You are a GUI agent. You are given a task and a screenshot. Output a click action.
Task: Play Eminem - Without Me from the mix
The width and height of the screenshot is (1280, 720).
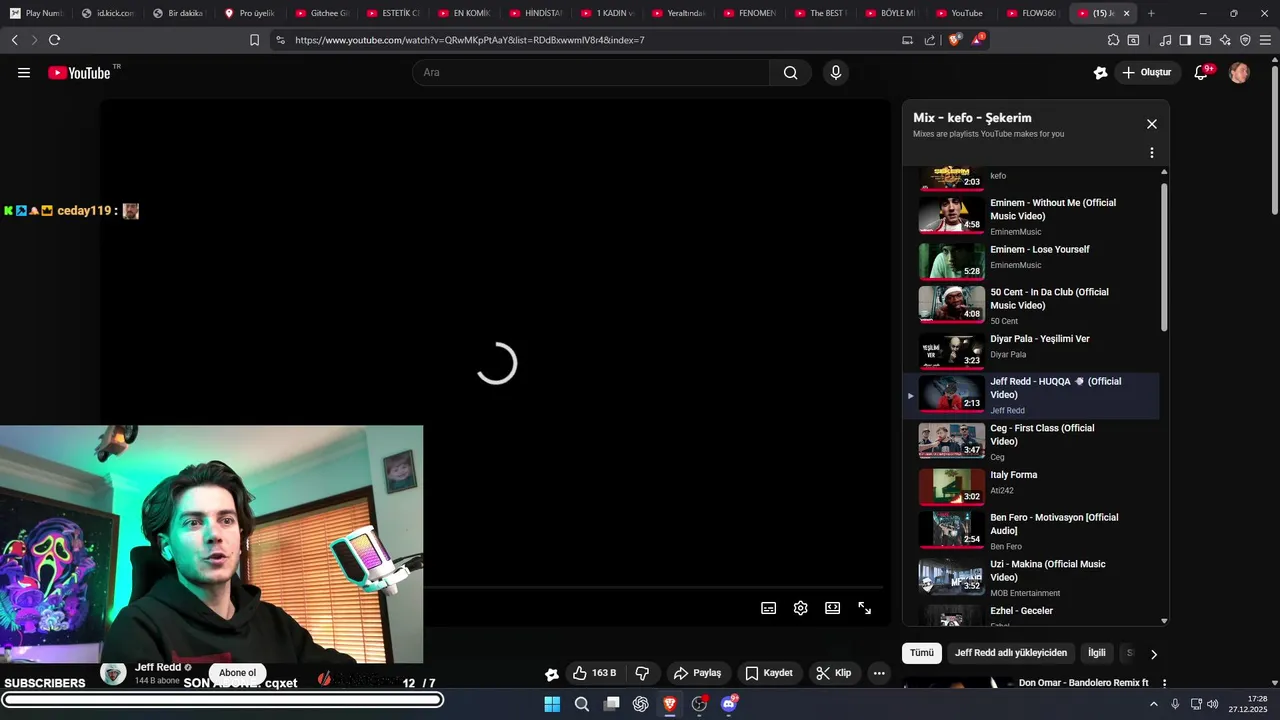1030,216
